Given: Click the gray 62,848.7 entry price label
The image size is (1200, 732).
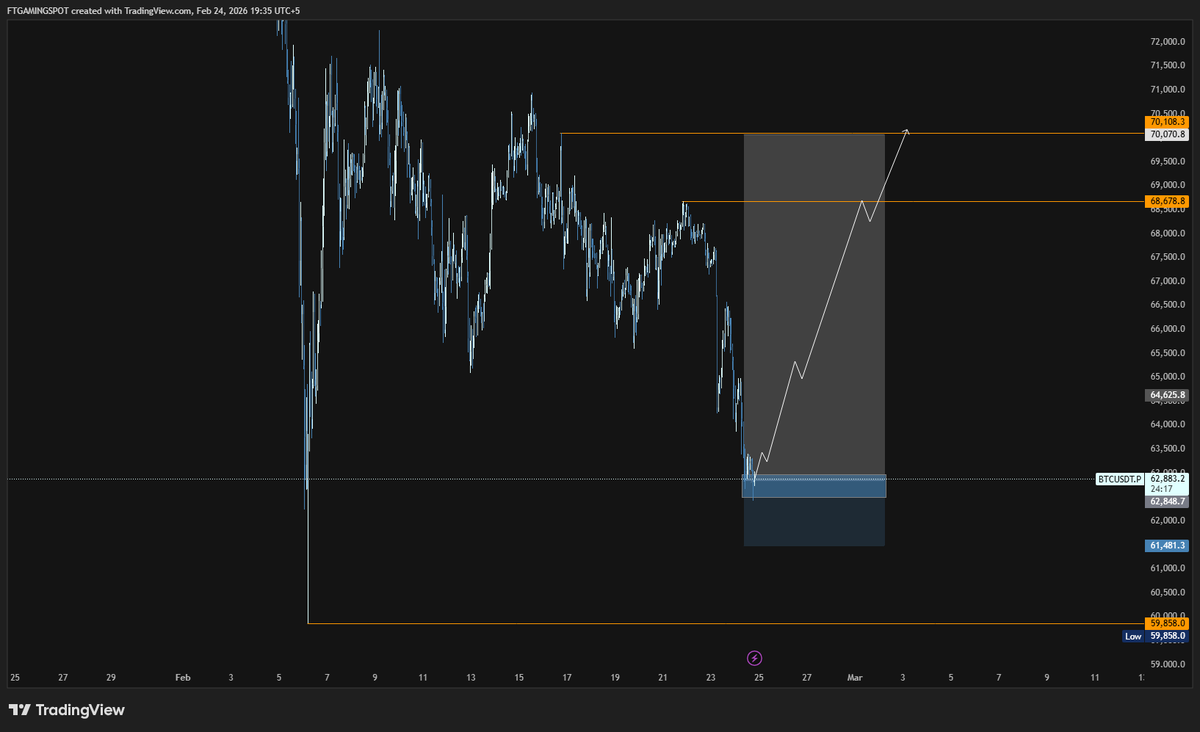Looking at the screenshot, I should 1168,501.
